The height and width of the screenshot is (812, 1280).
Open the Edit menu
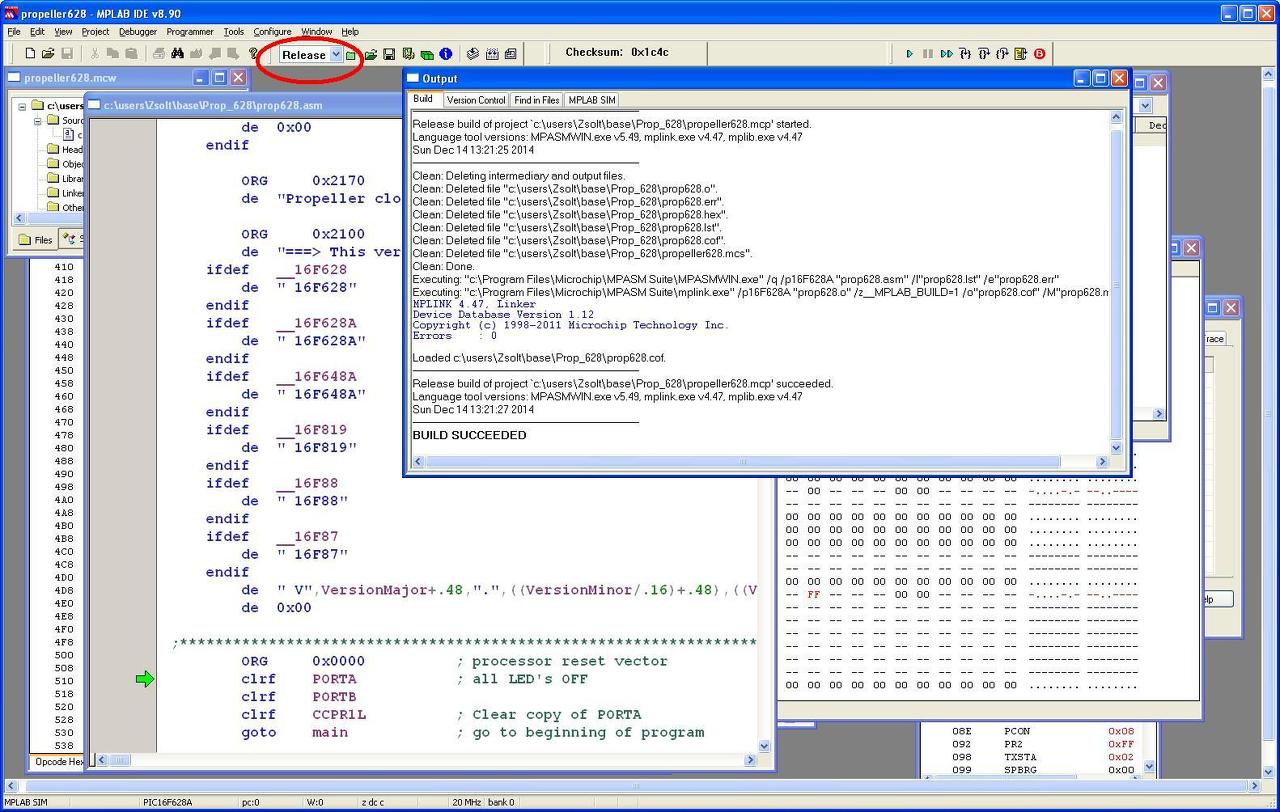point(37,32)
